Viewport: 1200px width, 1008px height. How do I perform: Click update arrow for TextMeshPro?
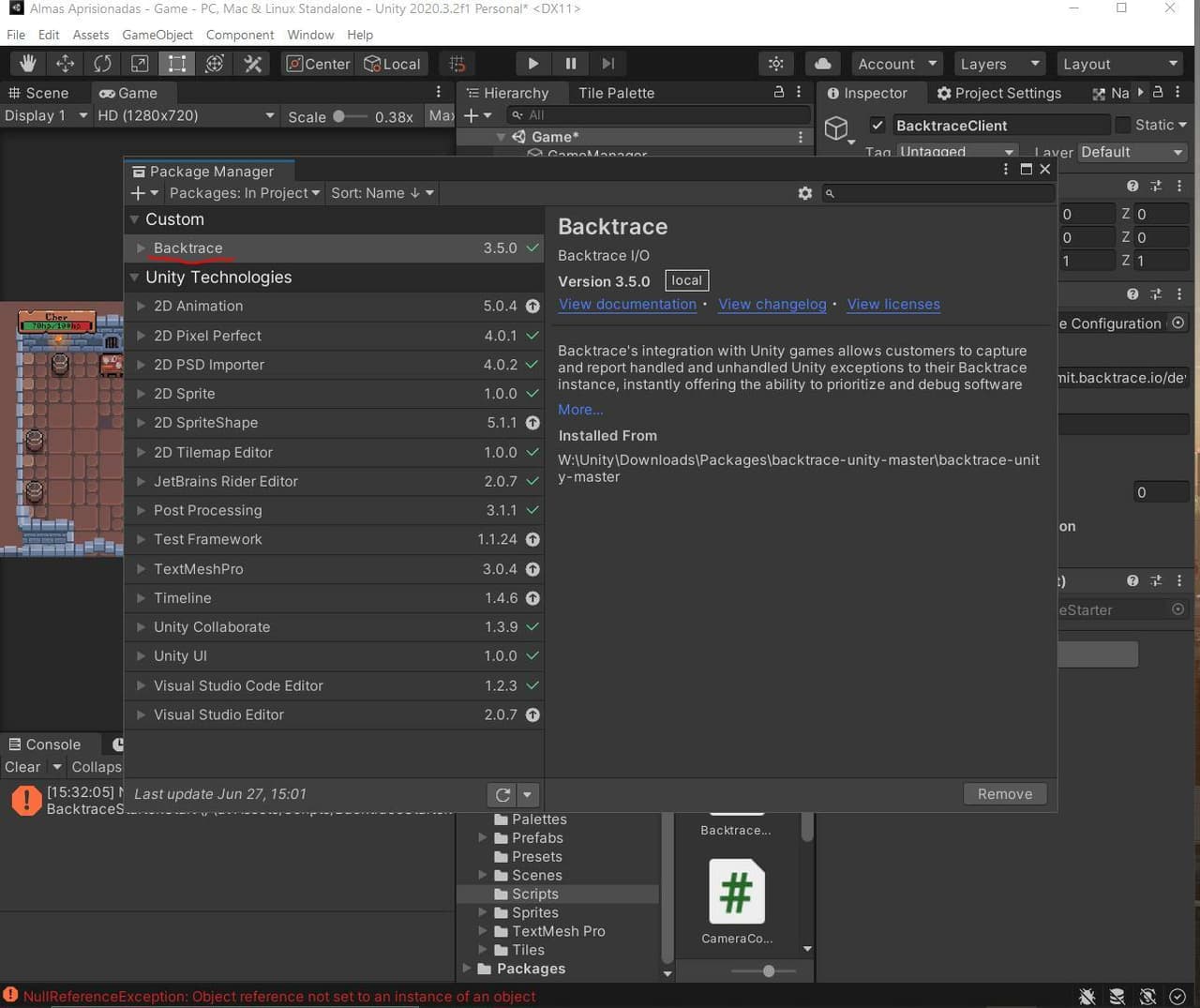(532, 569)
